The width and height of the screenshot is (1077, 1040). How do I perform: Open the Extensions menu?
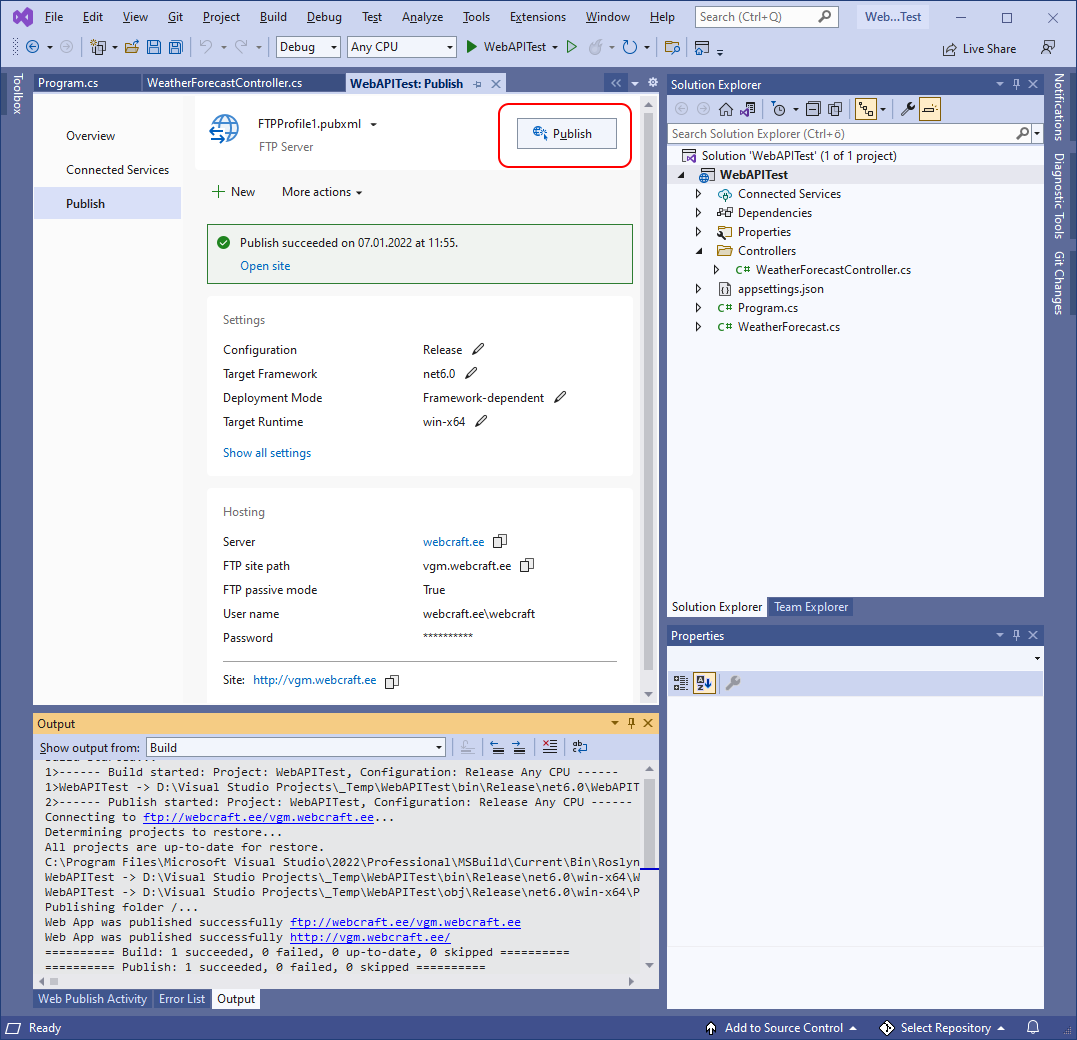pos(538,16)
